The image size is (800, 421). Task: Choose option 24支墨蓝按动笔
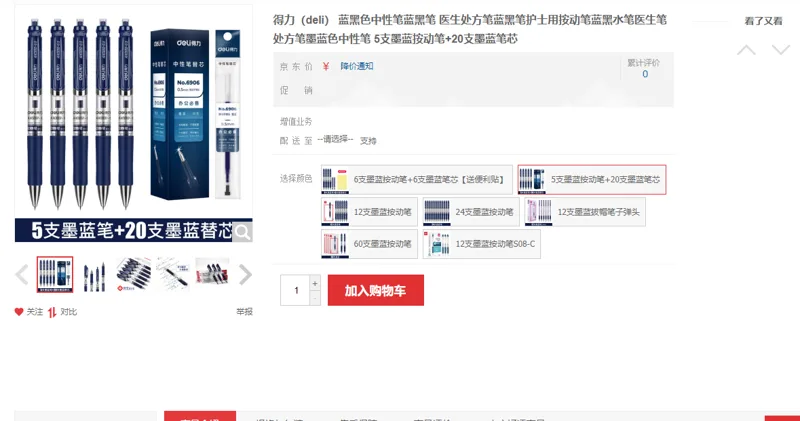(x=471, y=212)
